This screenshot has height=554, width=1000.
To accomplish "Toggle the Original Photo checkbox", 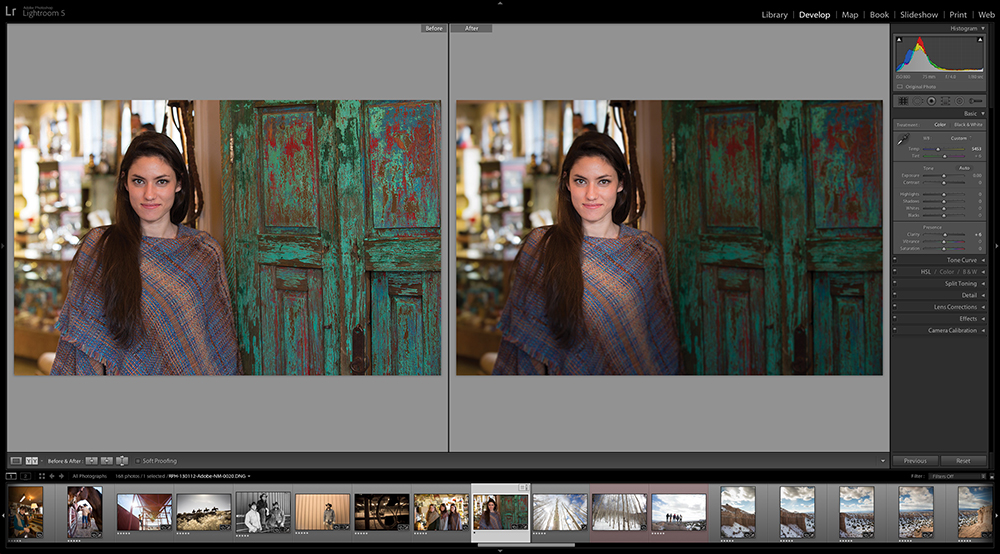I will coord(900,87).
